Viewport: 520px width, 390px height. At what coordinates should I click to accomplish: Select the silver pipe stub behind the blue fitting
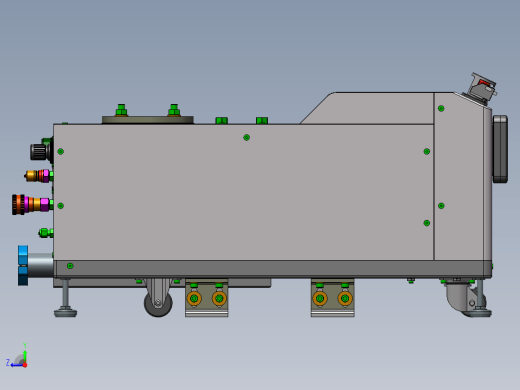(41, 265)
